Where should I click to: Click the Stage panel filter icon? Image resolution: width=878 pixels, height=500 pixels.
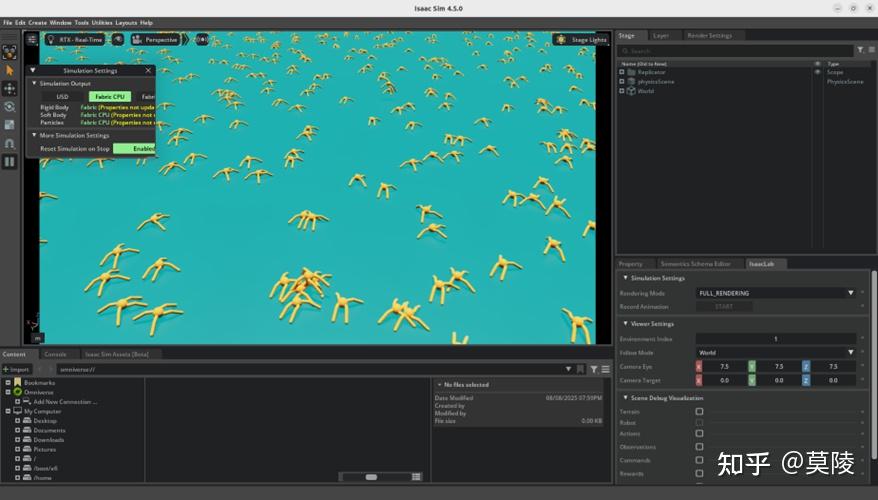859,50
